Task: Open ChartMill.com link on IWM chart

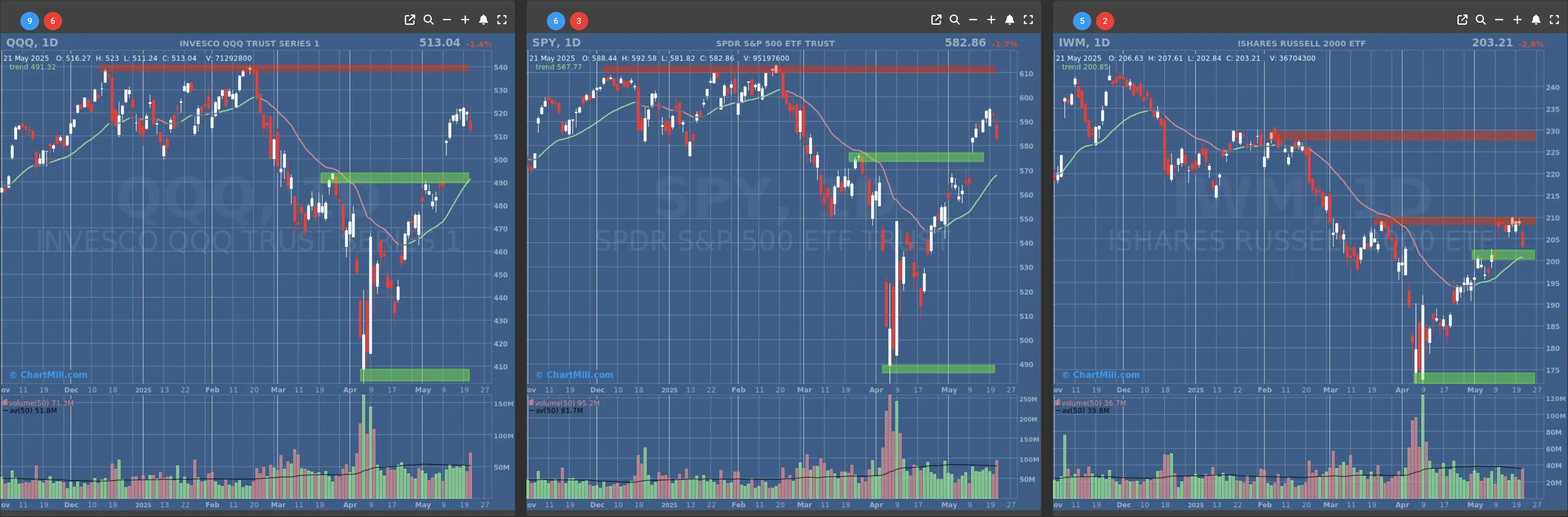Action: click(x=1101, y=375)
